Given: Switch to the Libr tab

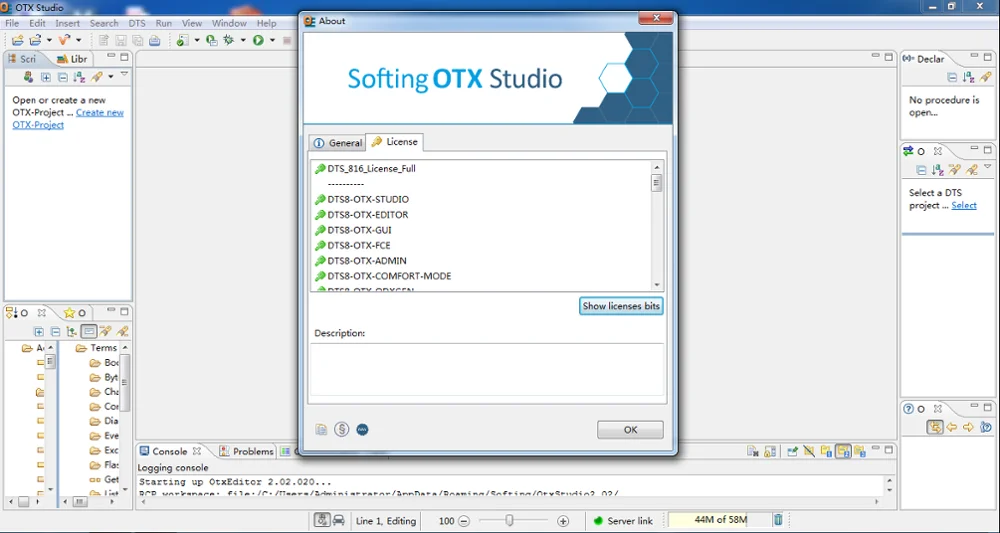Looking at the screenshot, I should tap(71, 59).
